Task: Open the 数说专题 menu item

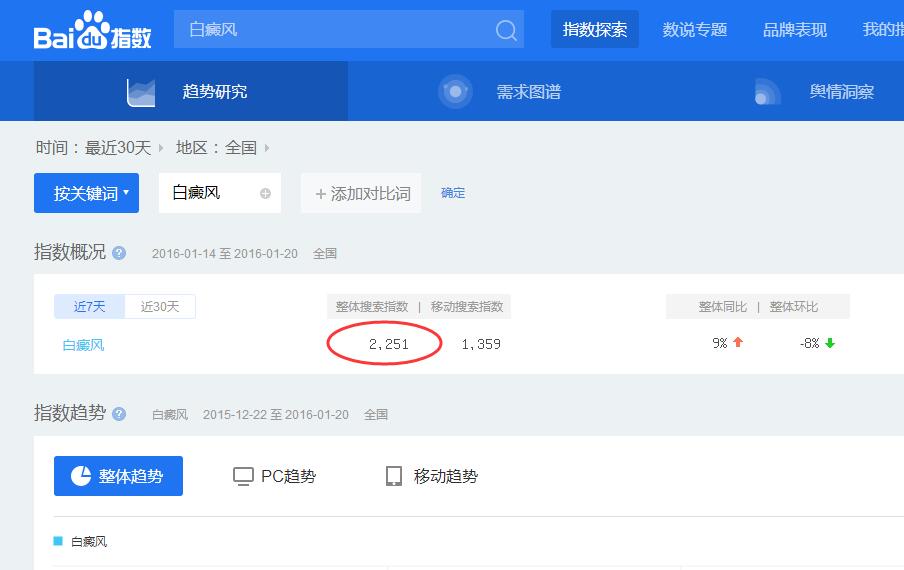Action: point(695,30)
